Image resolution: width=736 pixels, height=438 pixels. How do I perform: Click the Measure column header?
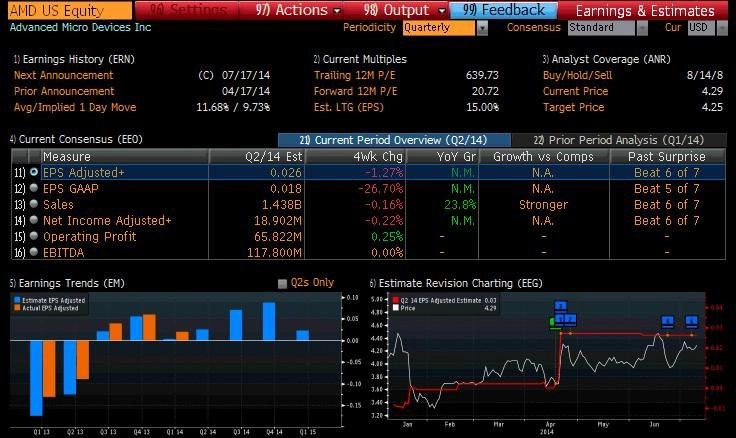(x=124, y=156)
